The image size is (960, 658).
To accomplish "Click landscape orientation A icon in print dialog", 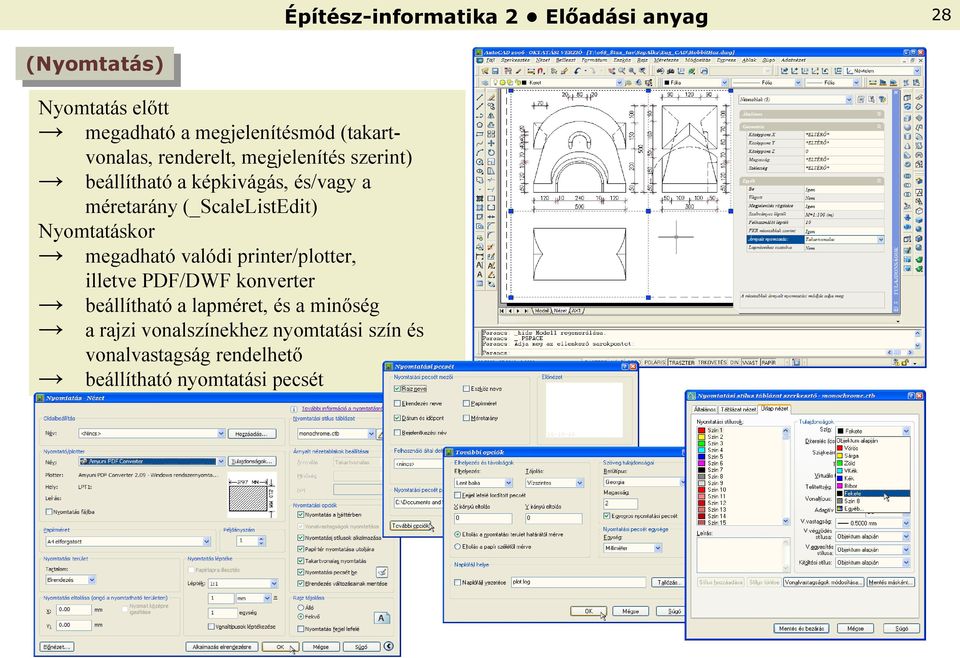I will (x=381, y=618).
